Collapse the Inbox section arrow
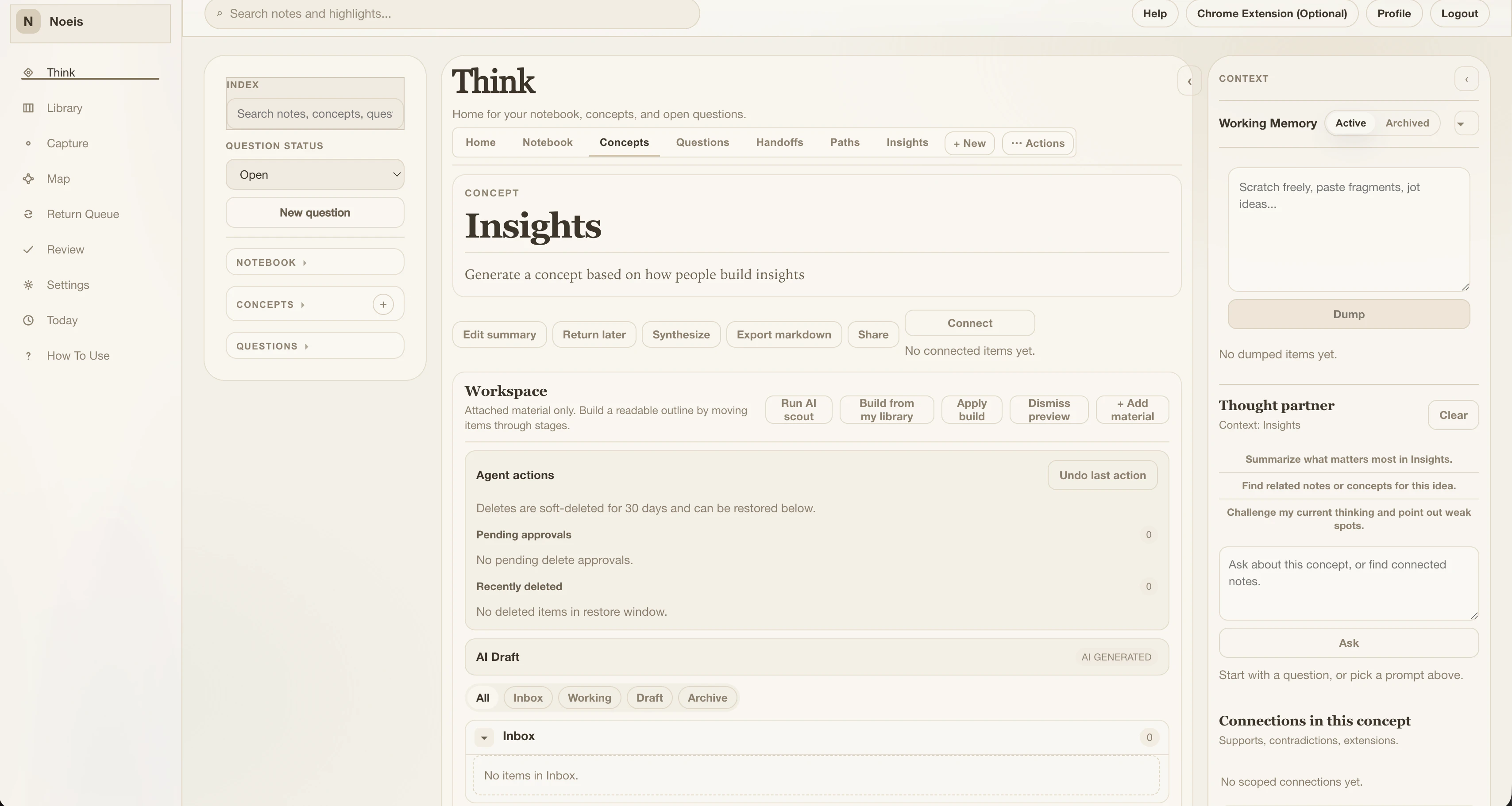Viewport: 1512px width, 806px height. (484, 737)
